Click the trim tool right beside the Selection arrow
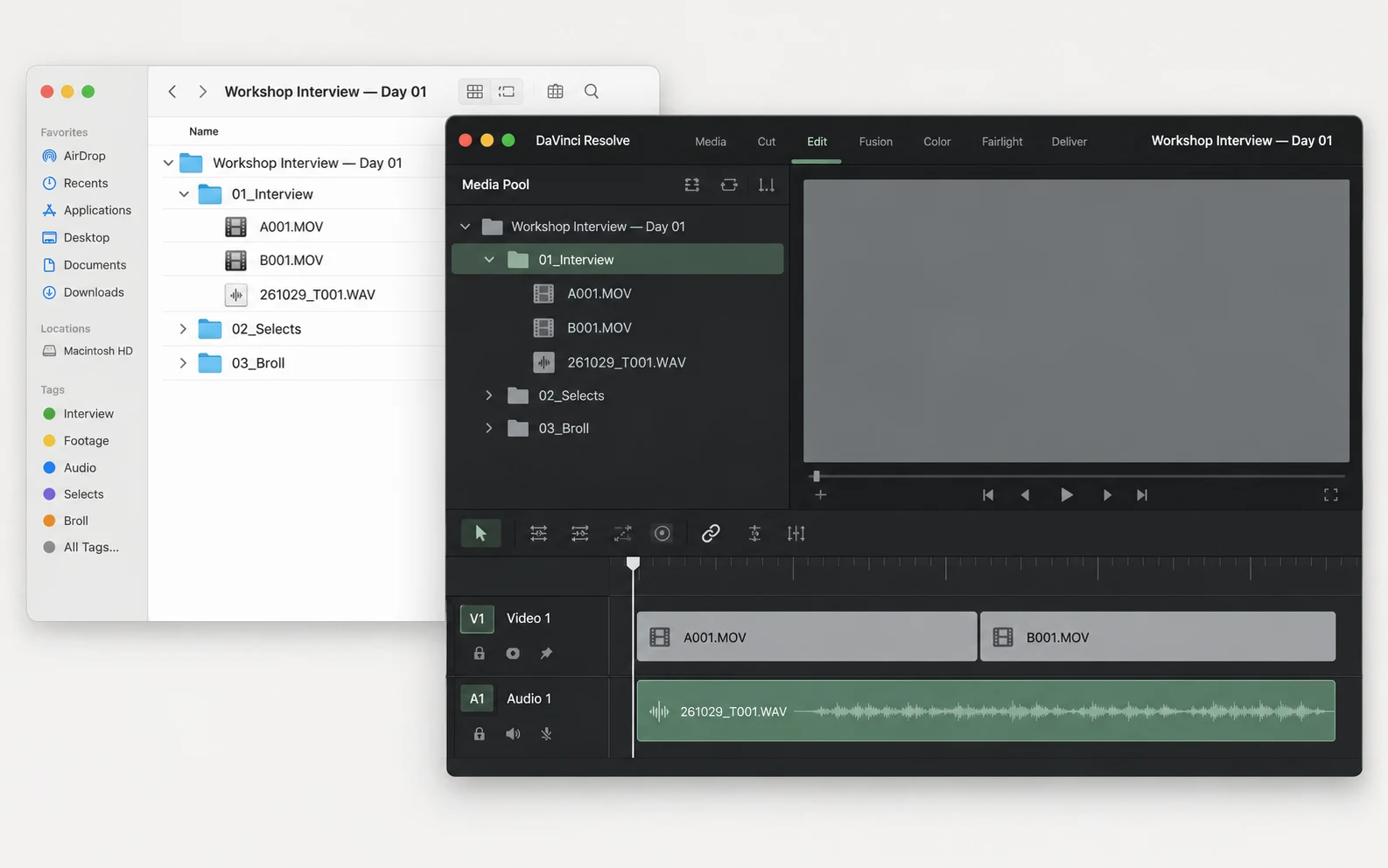Screen dimensions: 1388x868 tap(538, 533)
